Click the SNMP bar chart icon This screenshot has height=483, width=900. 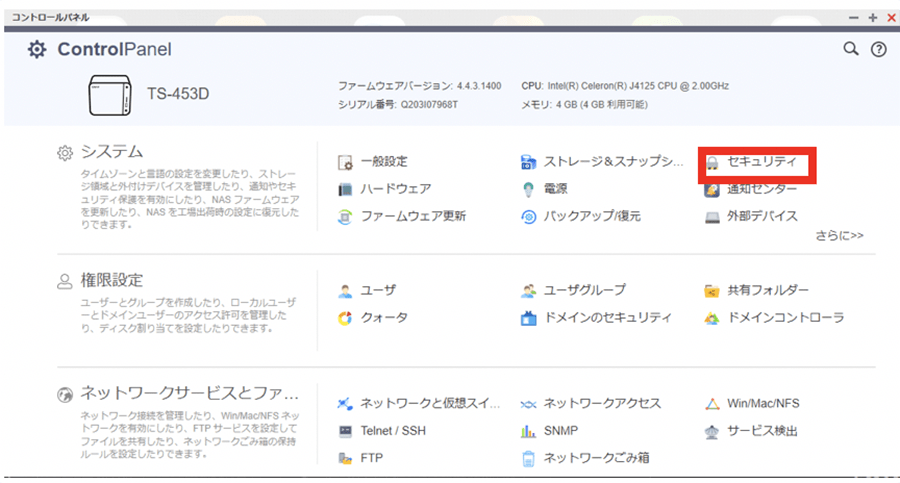point(528,431)
